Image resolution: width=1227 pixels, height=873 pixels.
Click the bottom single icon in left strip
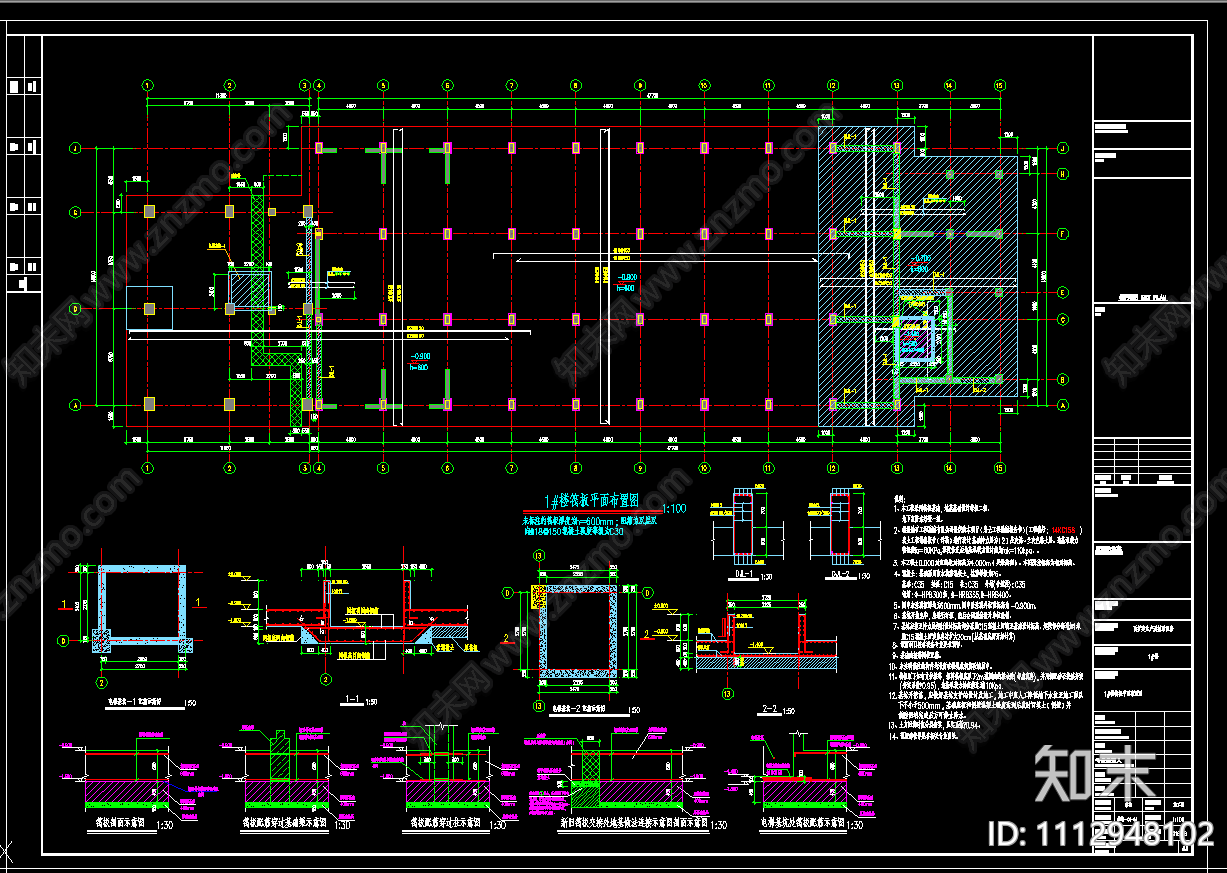[x=21, y=284]
